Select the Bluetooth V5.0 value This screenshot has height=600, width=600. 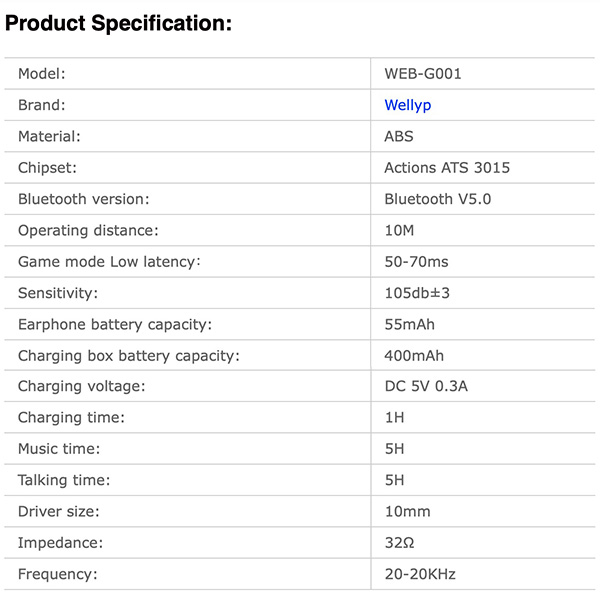click(437, 199)
